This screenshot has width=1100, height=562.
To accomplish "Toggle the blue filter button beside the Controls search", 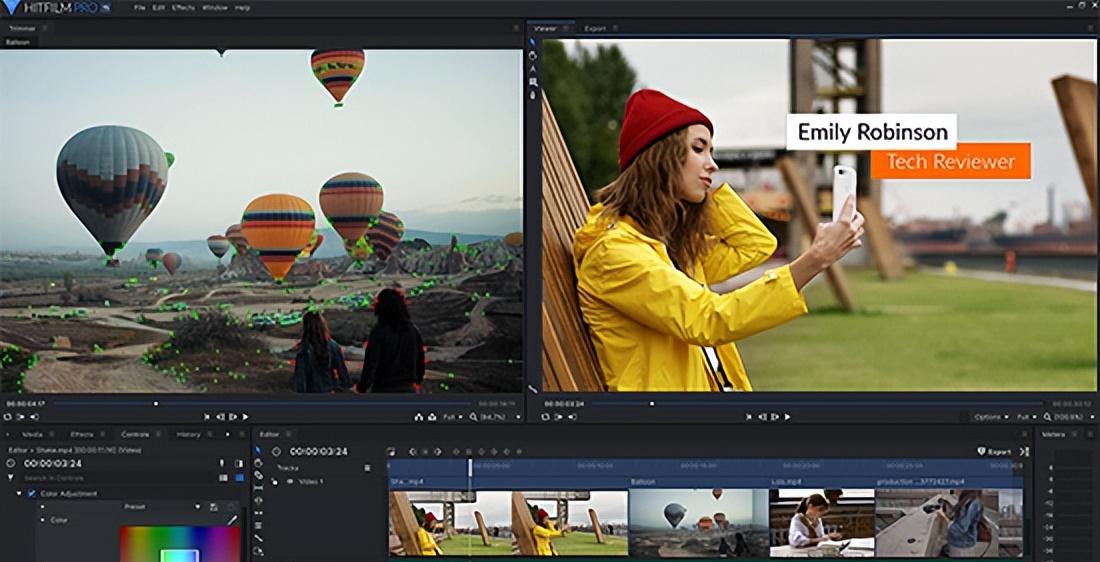I will 239,478.
